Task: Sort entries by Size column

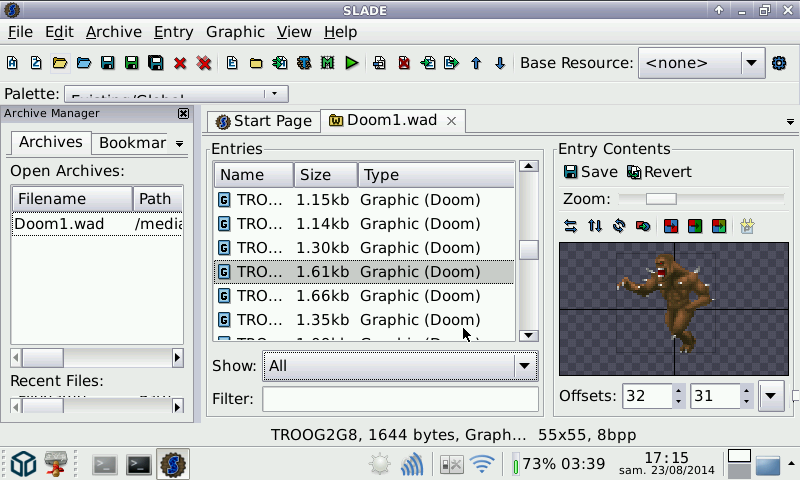Action: [x=326, y=175]
